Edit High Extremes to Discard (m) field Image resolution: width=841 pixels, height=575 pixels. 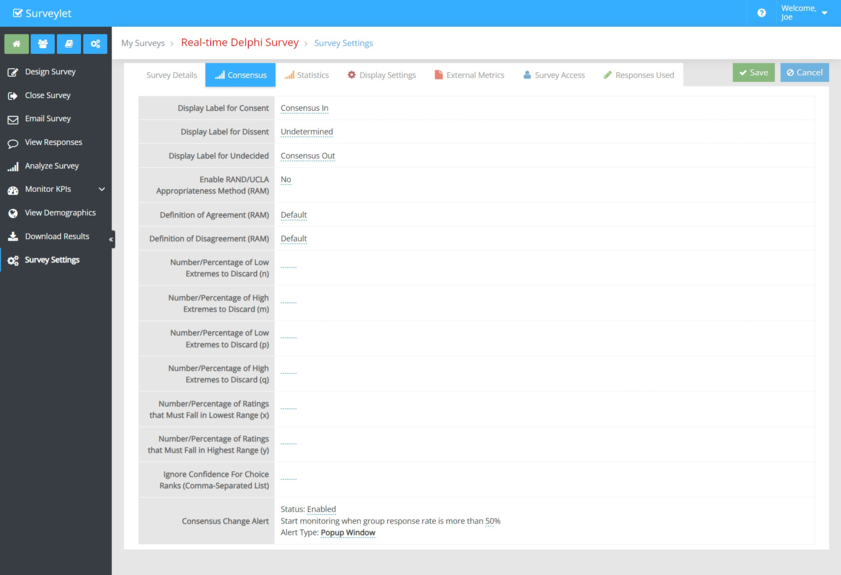[289, 303]
